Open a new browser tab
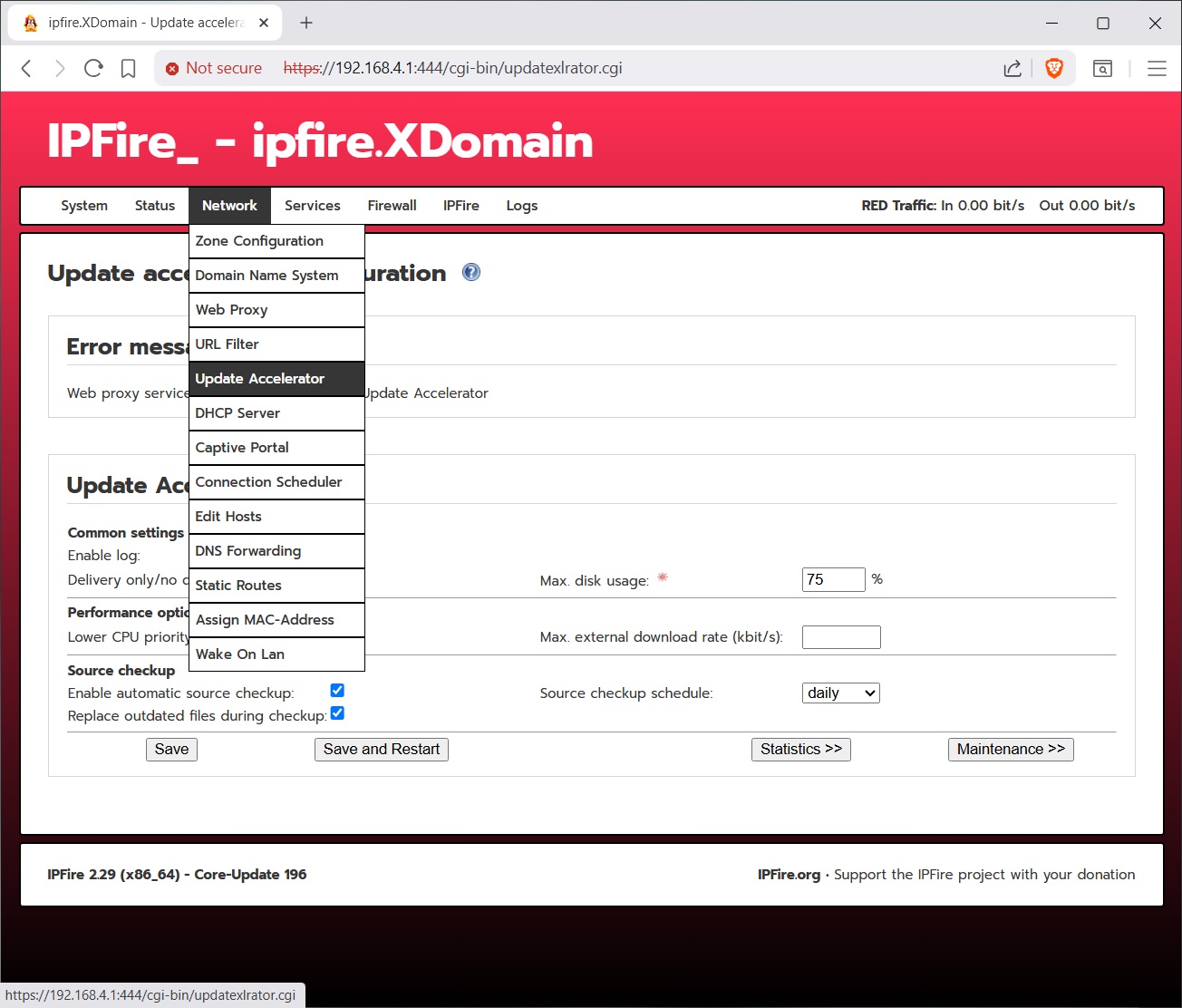 point(306,23)
